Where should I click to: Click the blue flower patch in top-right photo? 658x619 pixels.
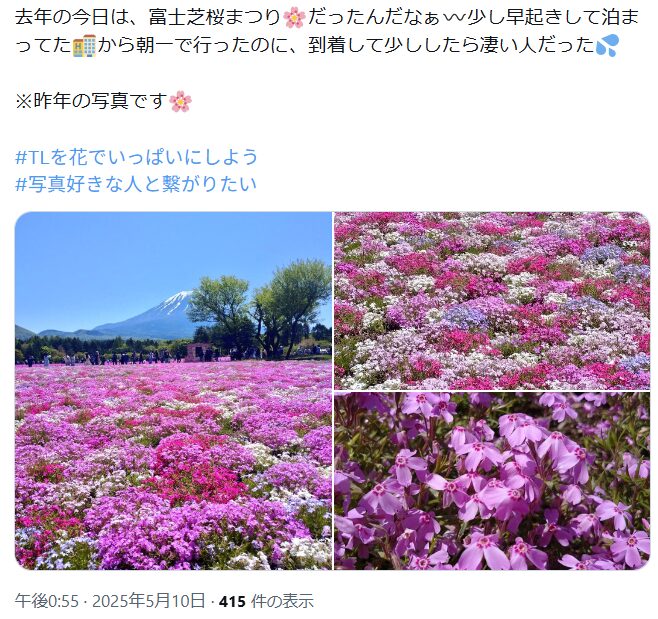coord(467,317)
